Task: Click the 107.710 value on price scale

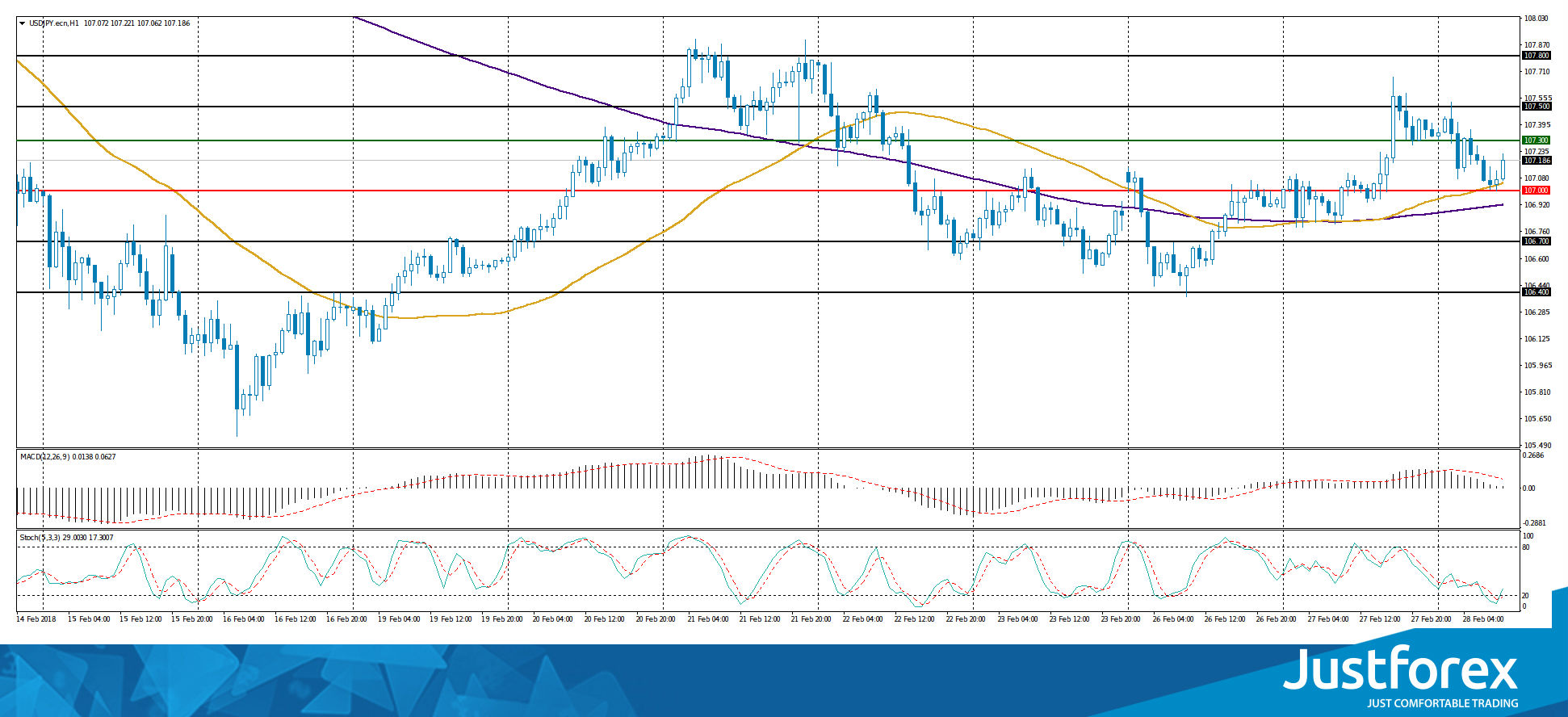Action: 1536,72
